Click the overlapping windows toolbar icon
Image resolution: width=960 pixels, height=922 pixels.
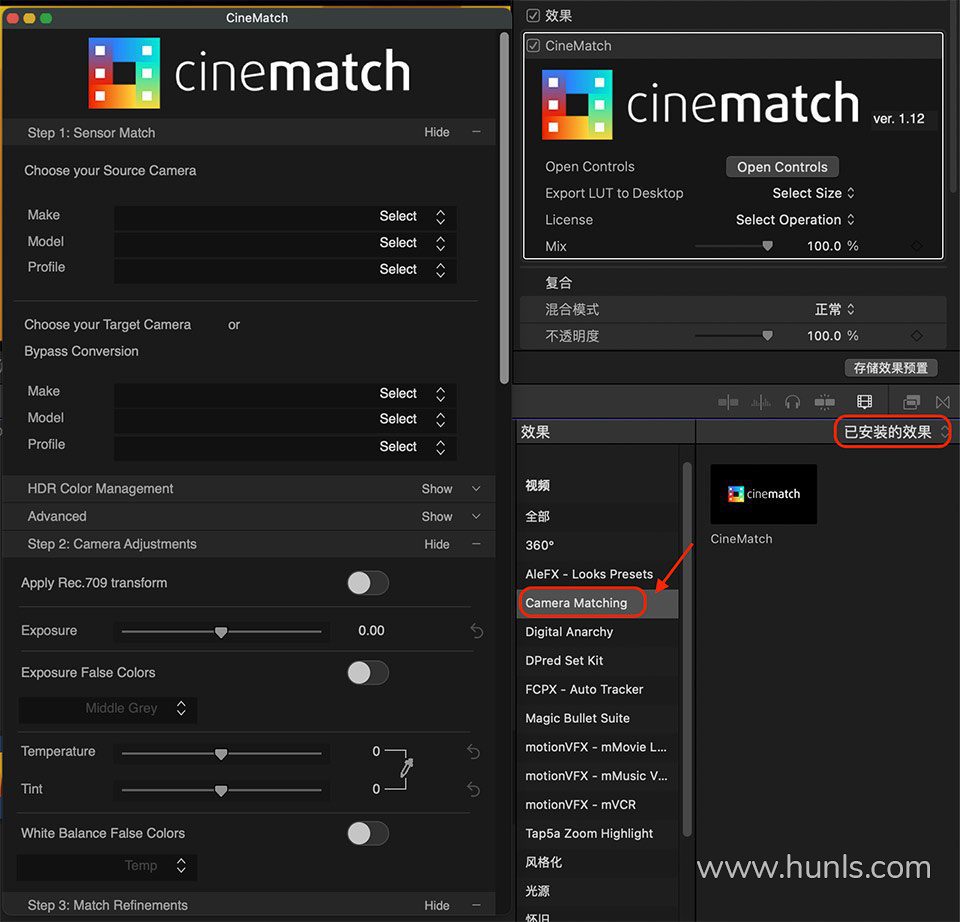tap(911, 402)
